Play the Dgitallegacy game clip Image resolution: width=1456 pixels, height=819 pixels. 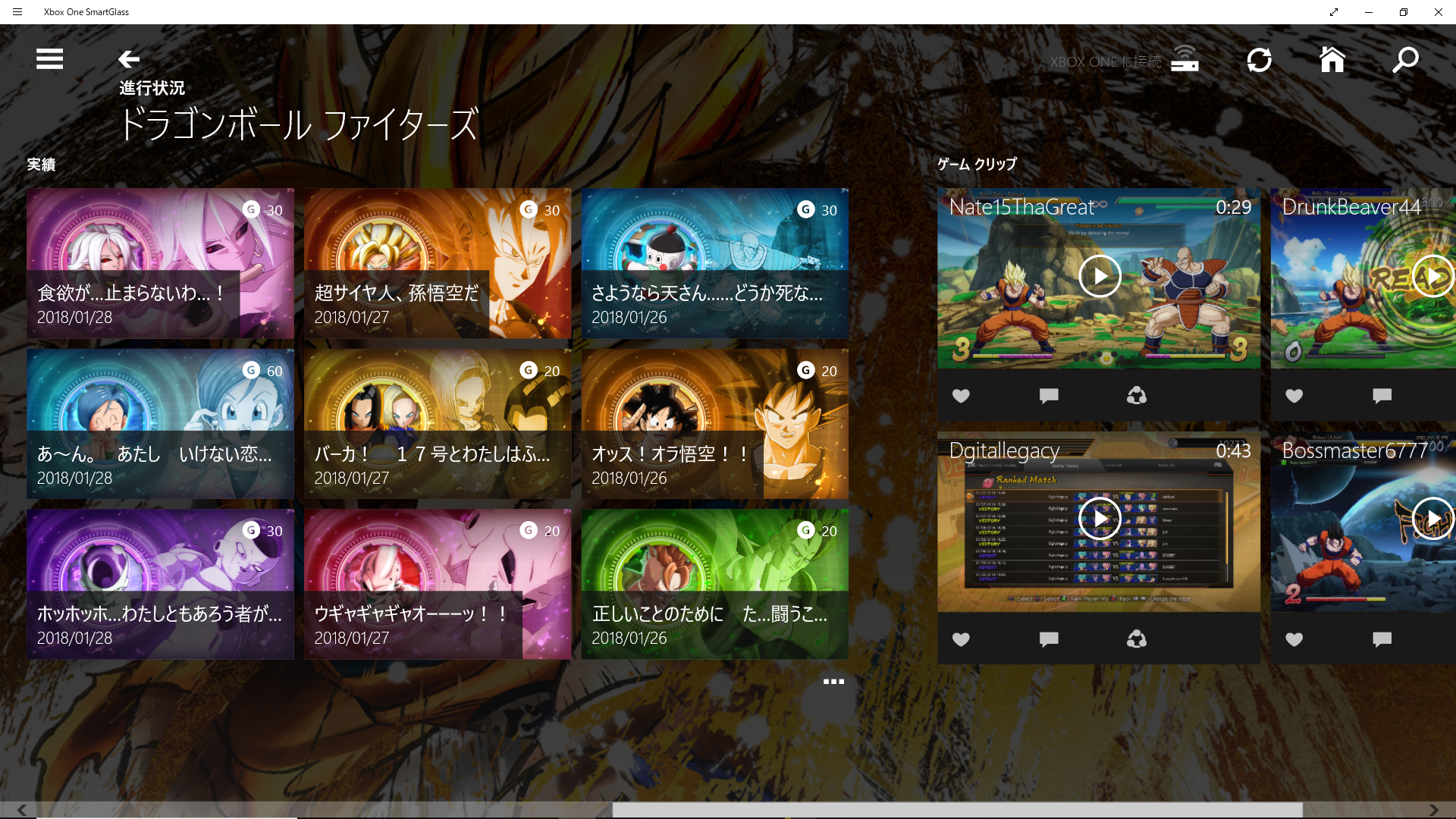1100,519
